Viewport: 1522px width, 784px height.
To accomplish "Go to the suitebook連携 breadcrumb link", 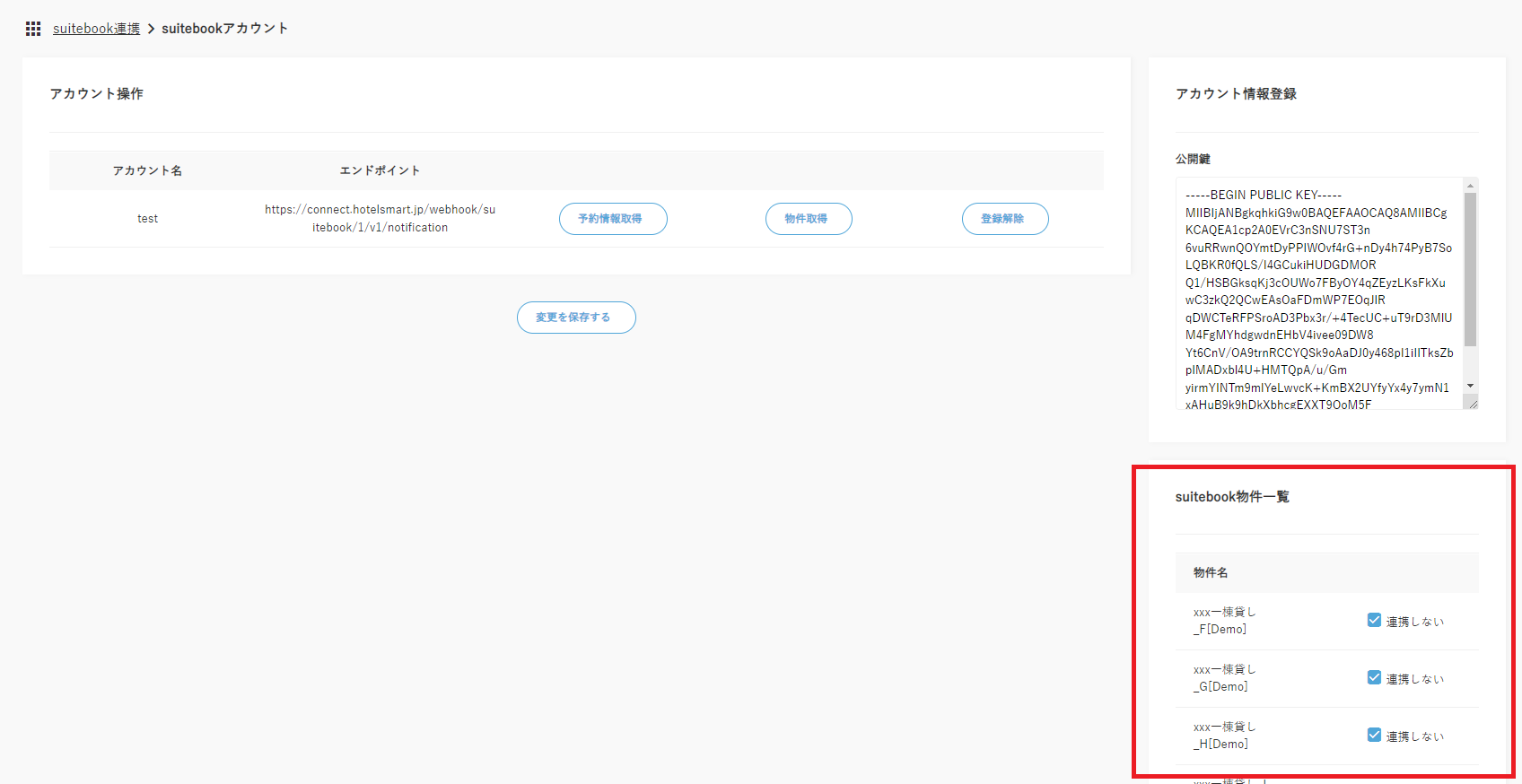I will [96, 29].
